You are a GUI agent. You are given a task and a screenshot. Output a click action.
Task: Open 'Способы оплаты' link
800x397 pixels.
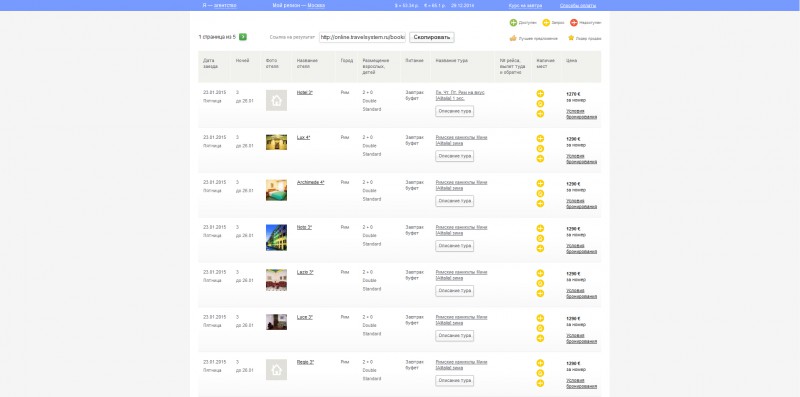[x=578, y=5]
